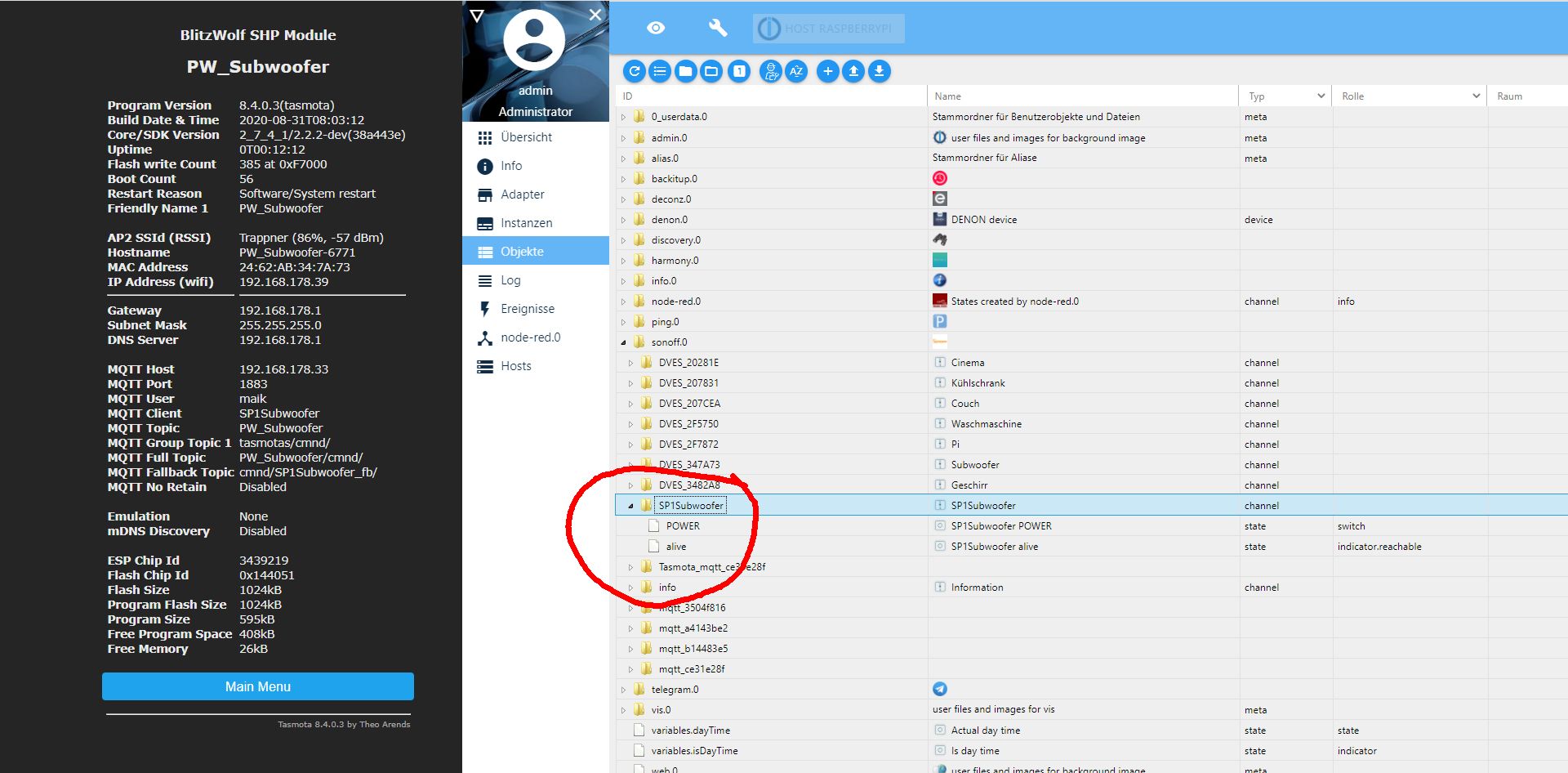Open Ereignisse in sidebar
The height and width of the screenshot is (773, 1568).
(x=536, y=309)
